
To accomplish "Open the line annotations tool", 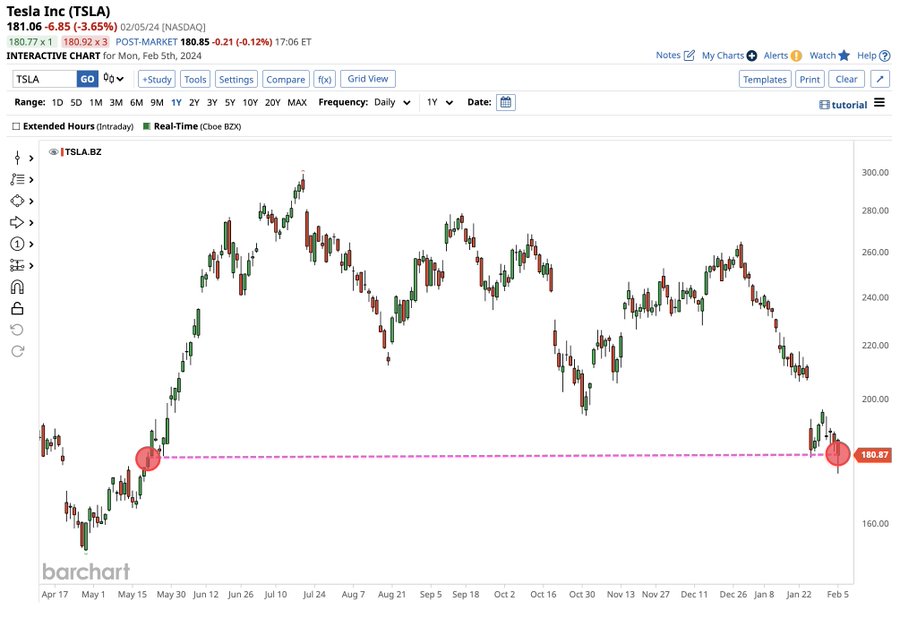I will 17,180.
